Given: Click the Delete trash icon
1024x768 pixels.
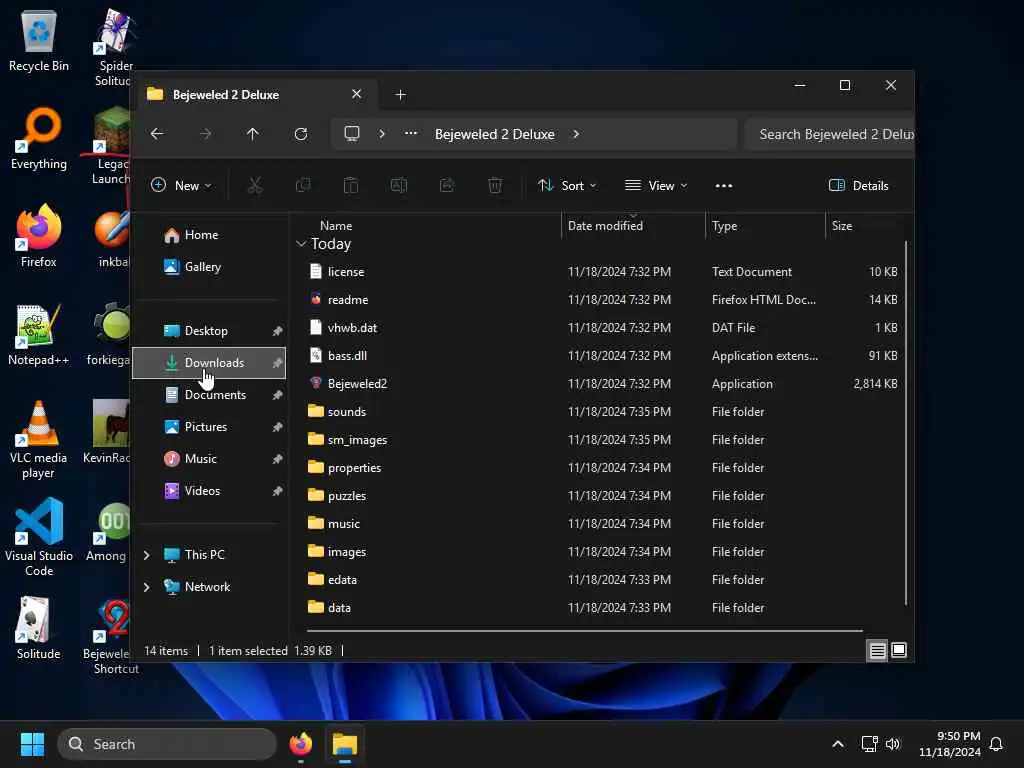Looking at the screenshot, I should pyautogui.click(x=495, y=185).
